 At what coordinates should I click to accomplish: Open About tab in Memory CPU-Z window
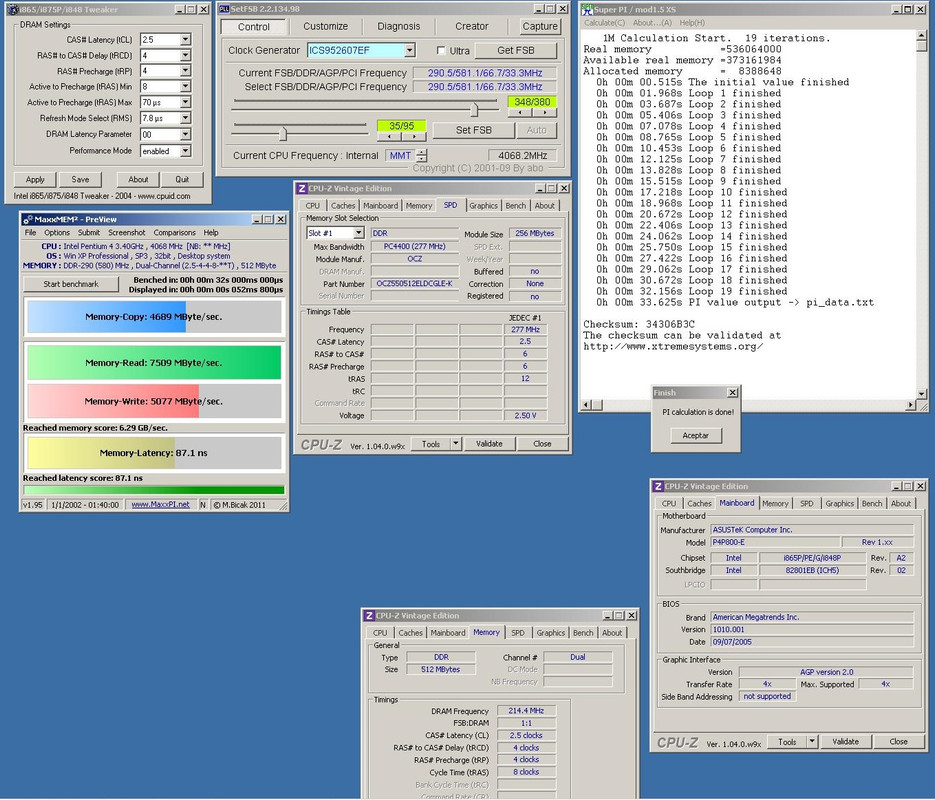coord(612,633)
